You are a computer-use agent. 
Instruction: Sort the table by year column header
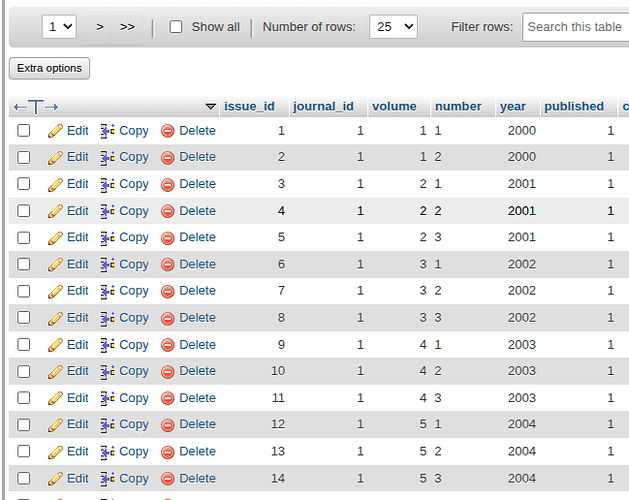tap(513, 107)
